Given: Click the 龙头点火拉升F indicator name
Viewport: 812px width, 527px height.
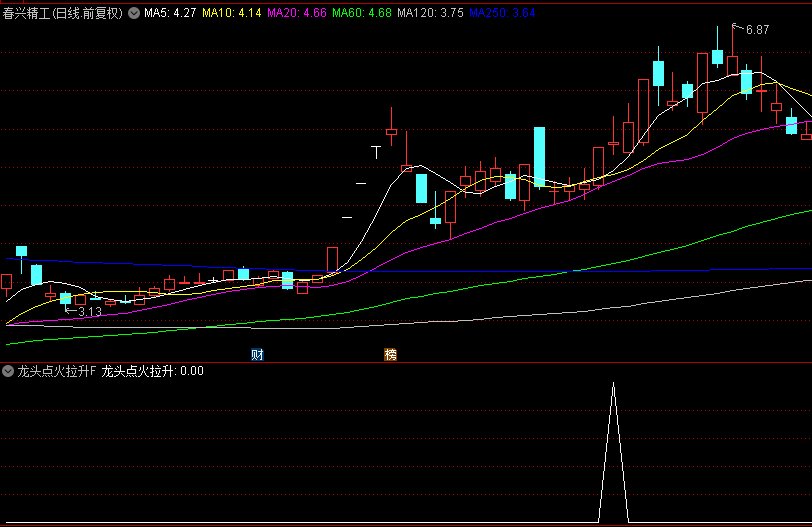Looking at the screenshot, I should (x=57, y=371).
